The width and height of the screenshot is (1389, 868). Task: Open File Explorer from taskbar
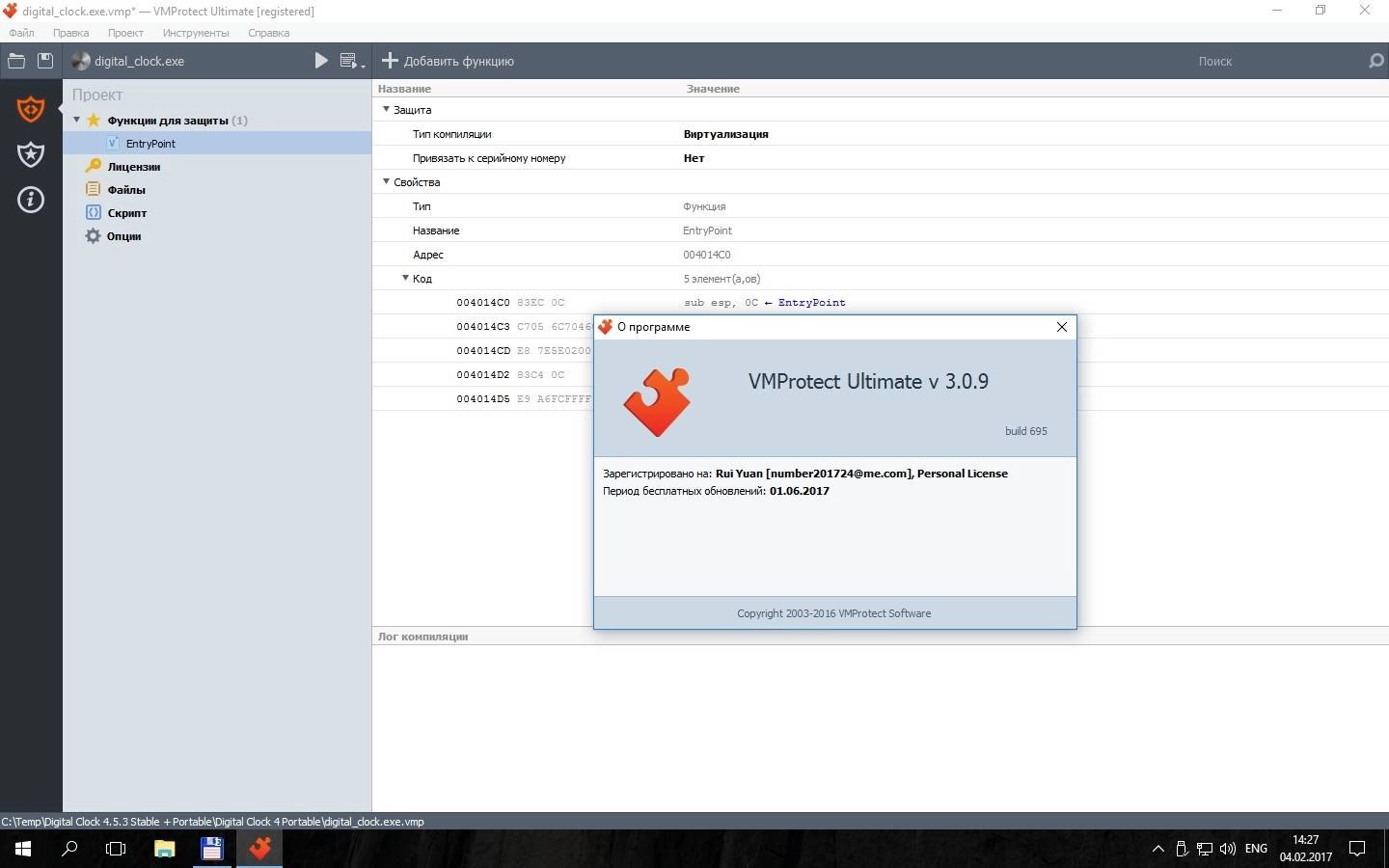pos(164,849)
